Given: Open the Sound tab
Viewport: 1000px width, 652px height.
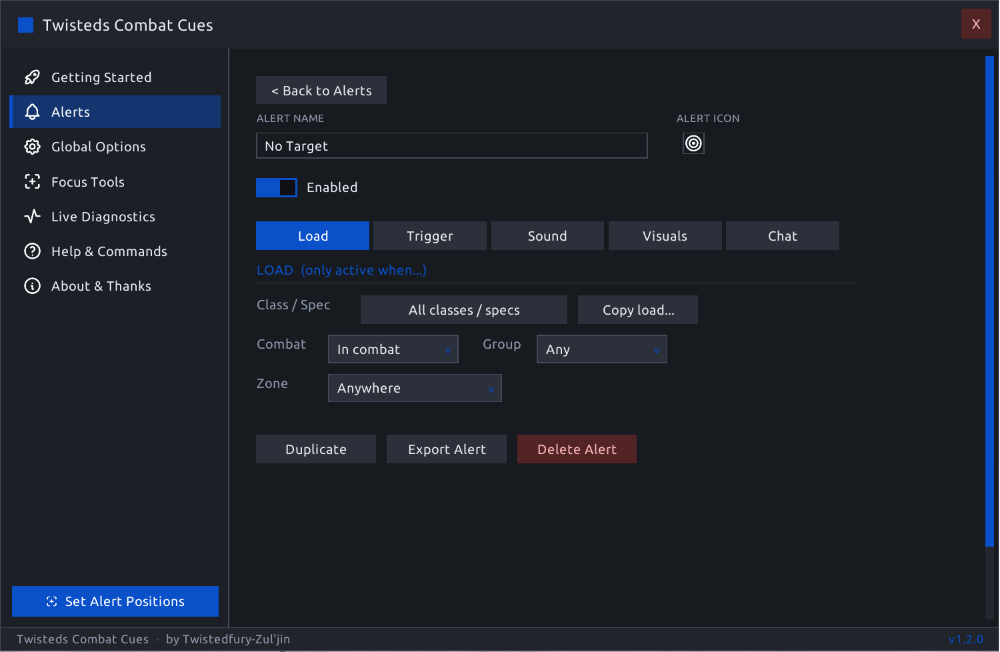Looking at the screenshot, I should click(547, 236).
